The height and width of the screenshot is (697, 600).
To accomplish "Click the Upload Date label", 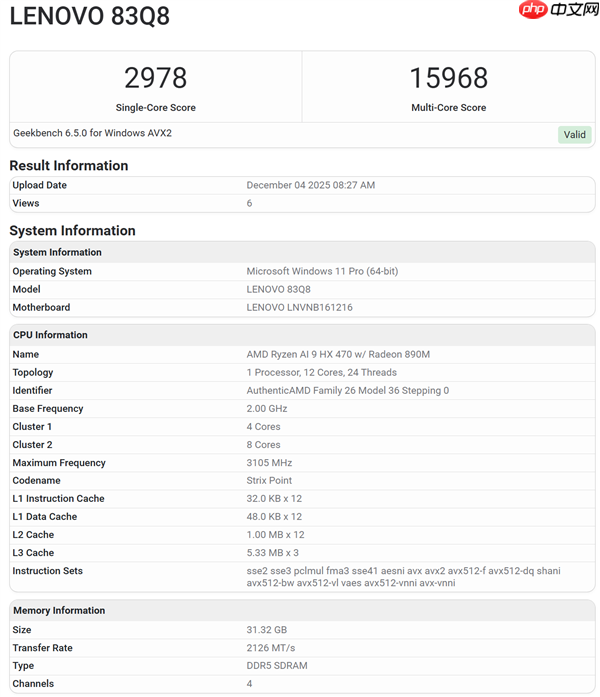I will pos(40,185).
